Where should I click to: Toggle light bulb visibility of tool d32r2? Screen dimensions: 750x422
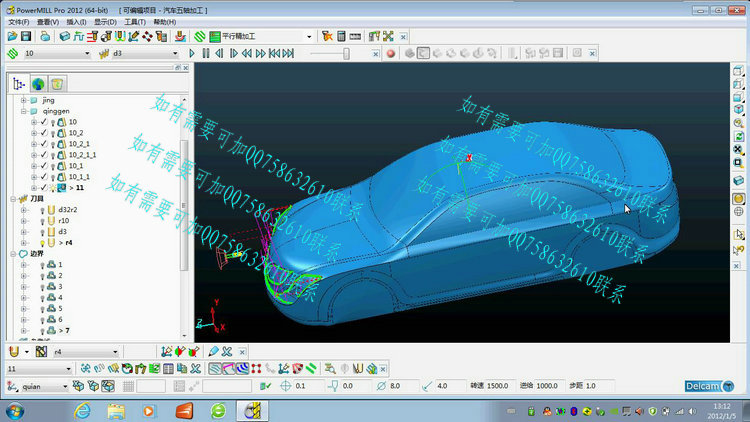(x=42, y=210)
